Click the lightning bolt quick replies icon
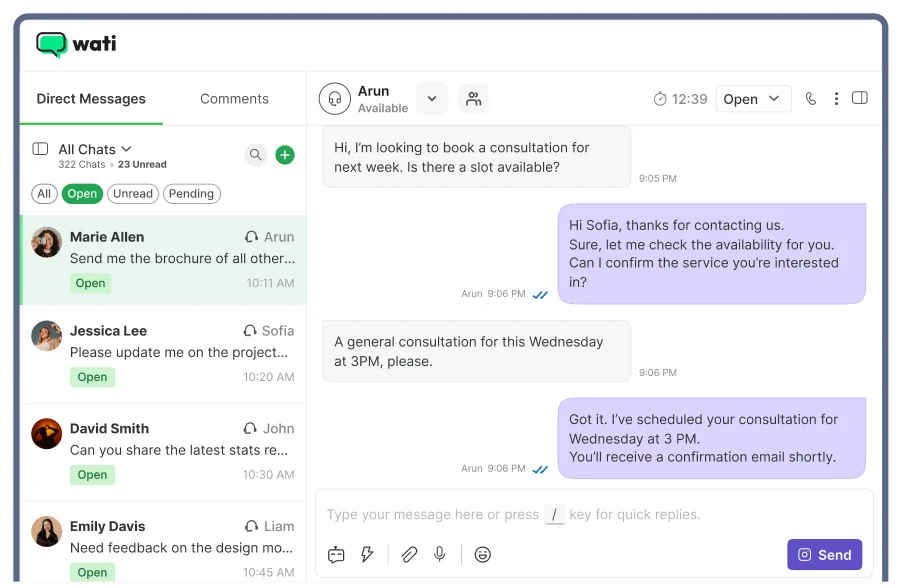The image size is (902, 588). coord(367,554)
